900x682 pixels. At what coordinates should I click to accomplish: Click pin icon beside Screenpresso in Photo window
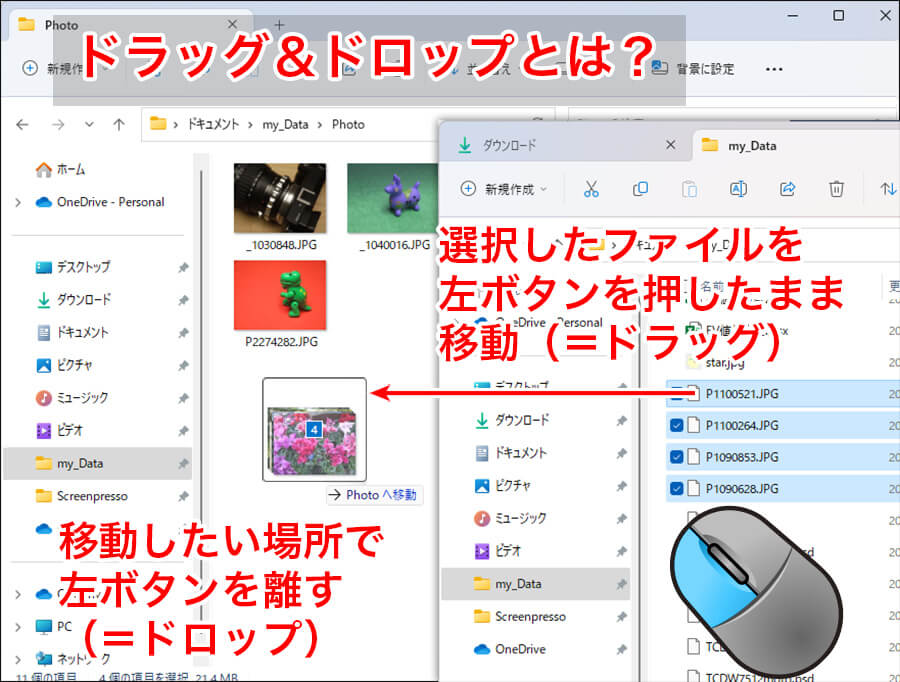coord(183,497)
